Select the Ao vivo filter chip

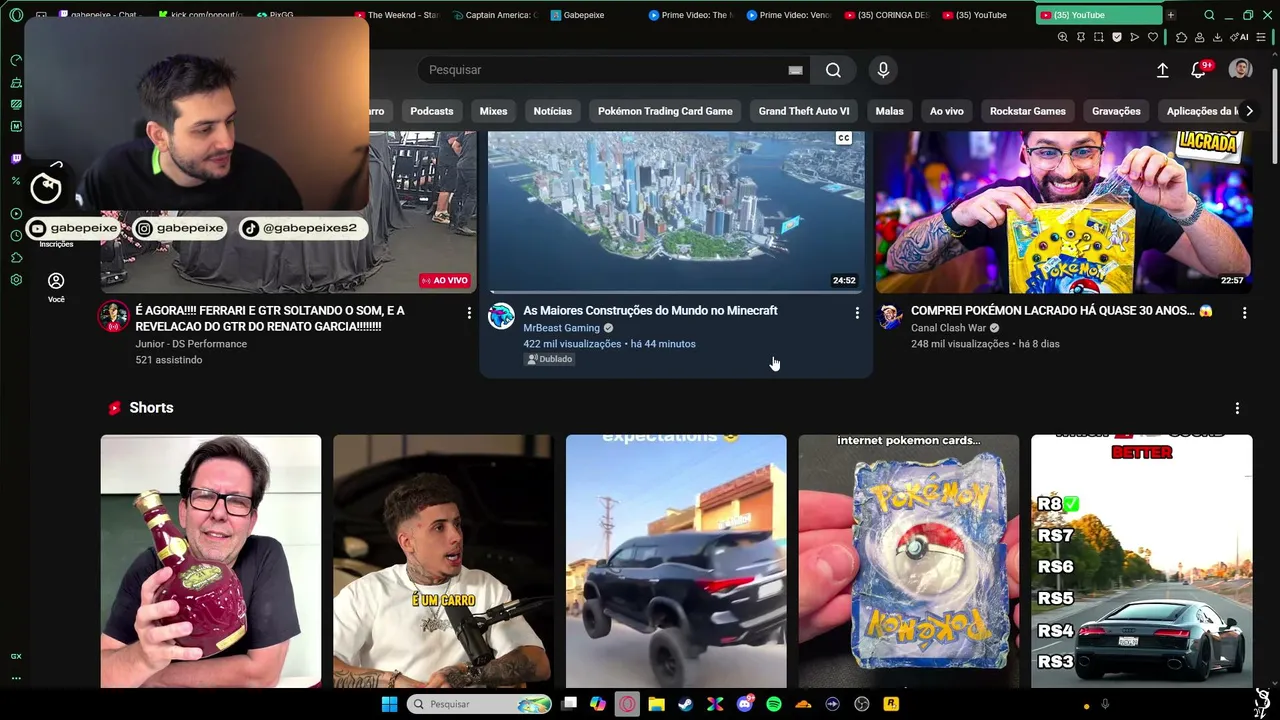point(947,111)
